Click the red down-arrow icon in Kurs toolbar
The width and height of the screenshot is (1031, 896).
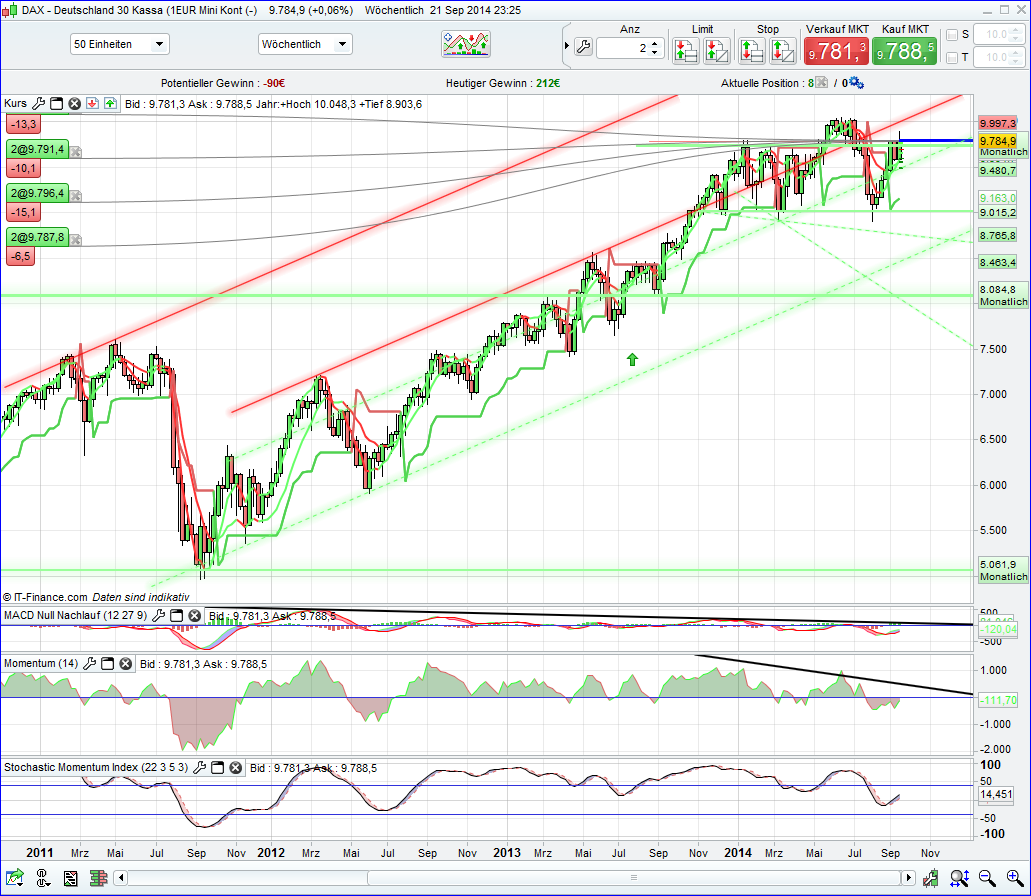[92, 103]
